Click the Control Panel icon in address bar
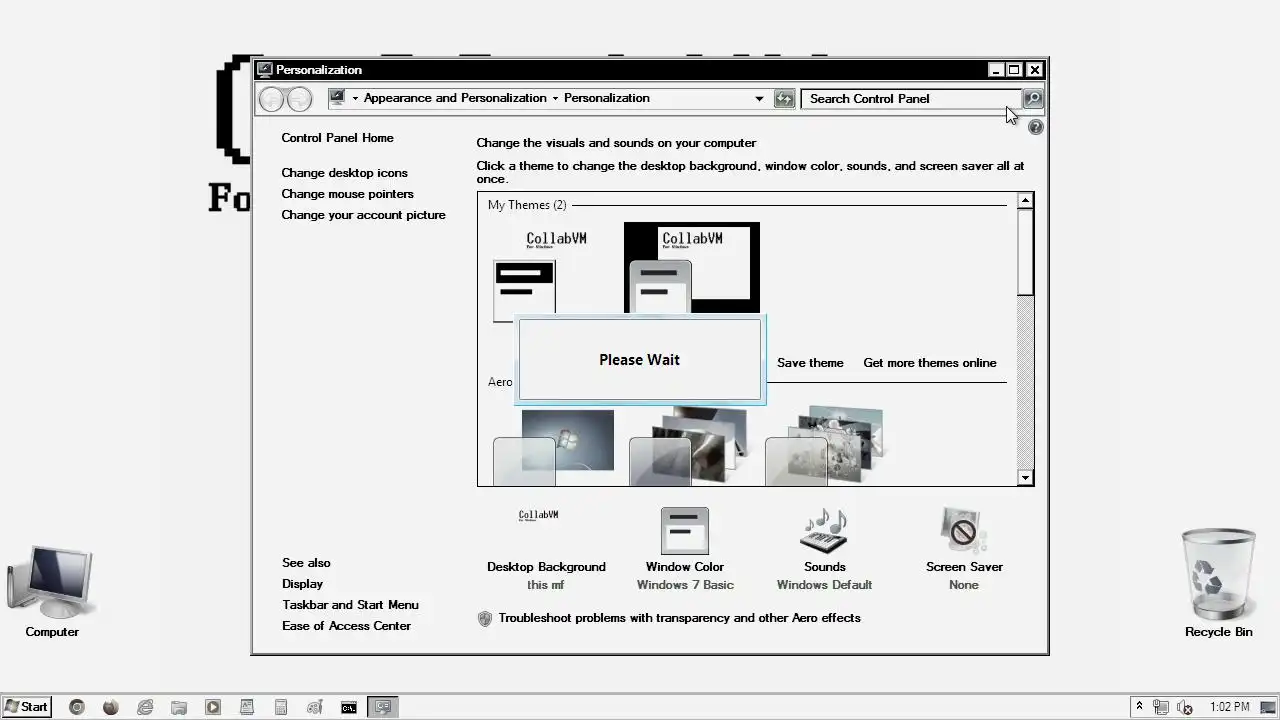The height and width of the screenshot is (720, 1280). pyautogui.click(x=337, y=98)
